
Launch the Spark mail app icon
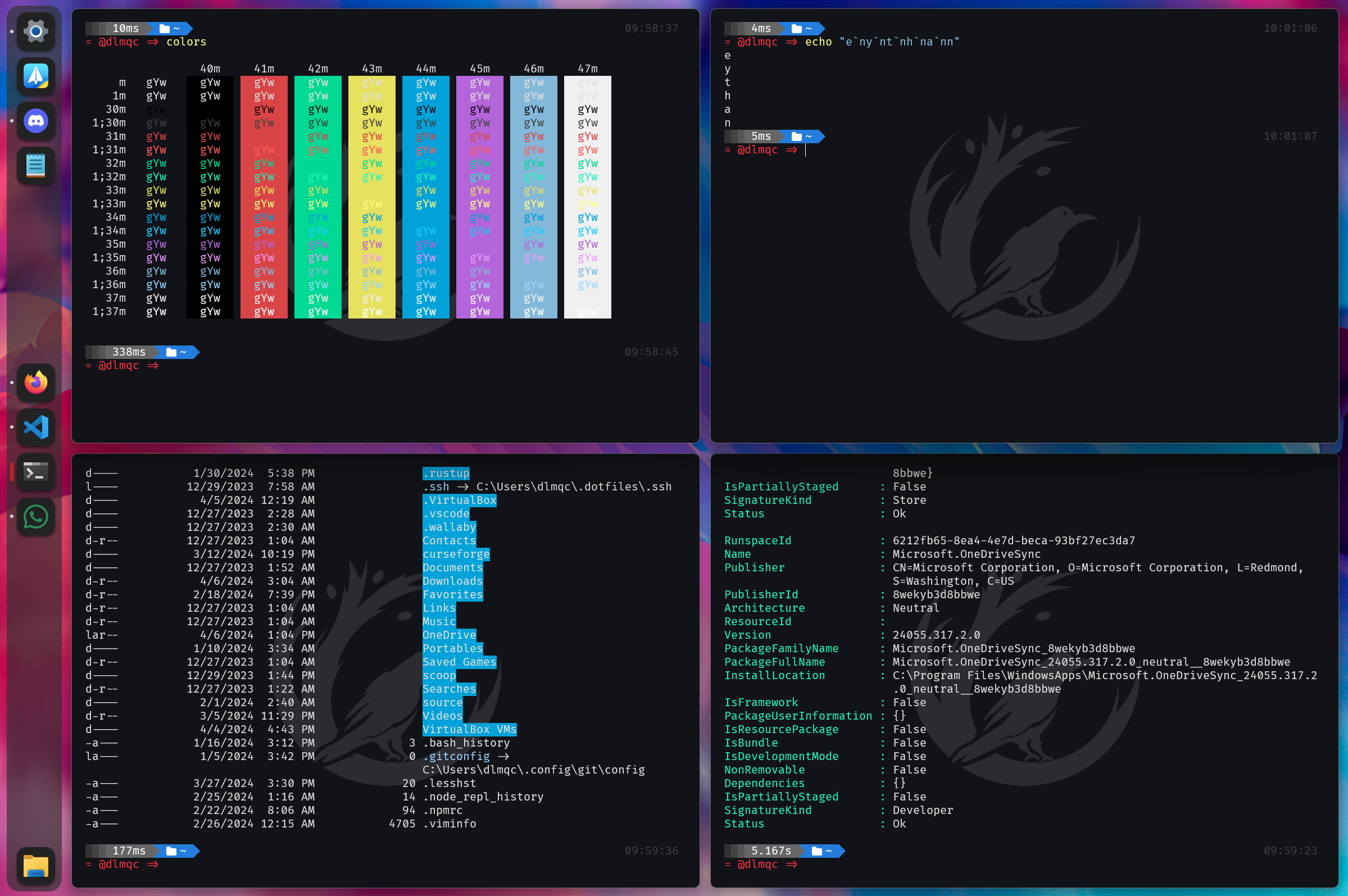click(x=35, y=75)
